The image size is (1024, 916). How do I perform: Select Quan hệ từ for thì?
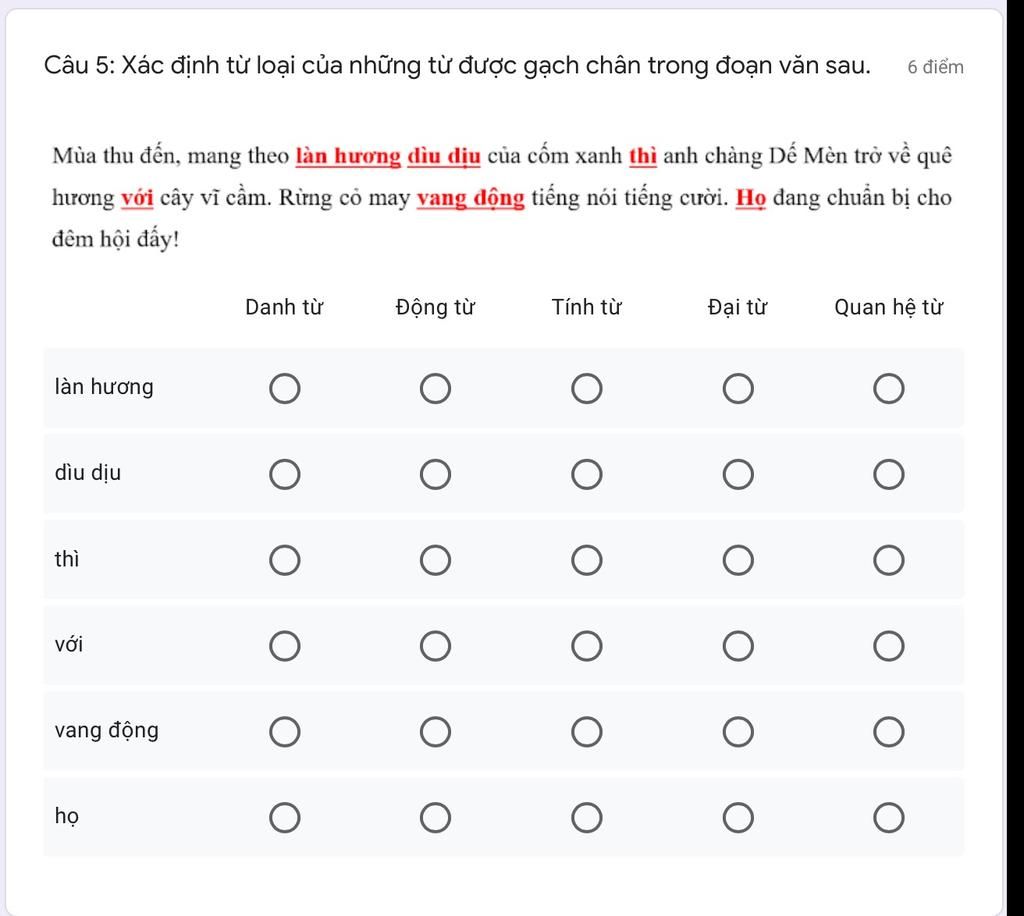[889, 560]
